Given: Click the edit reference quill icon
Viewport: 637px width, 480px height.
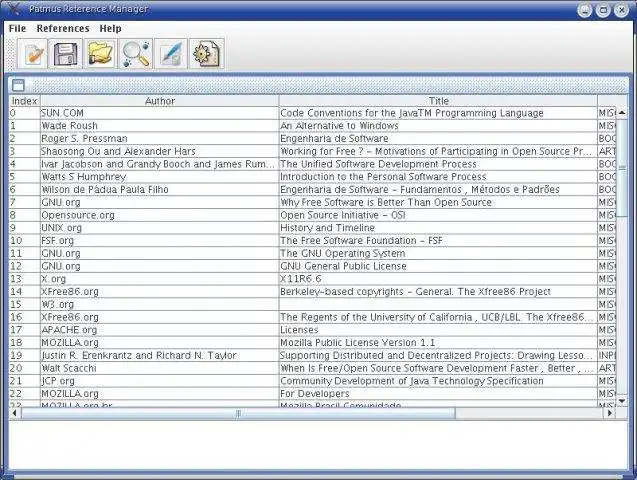Looking at the screenshot, I should (171, 54).
